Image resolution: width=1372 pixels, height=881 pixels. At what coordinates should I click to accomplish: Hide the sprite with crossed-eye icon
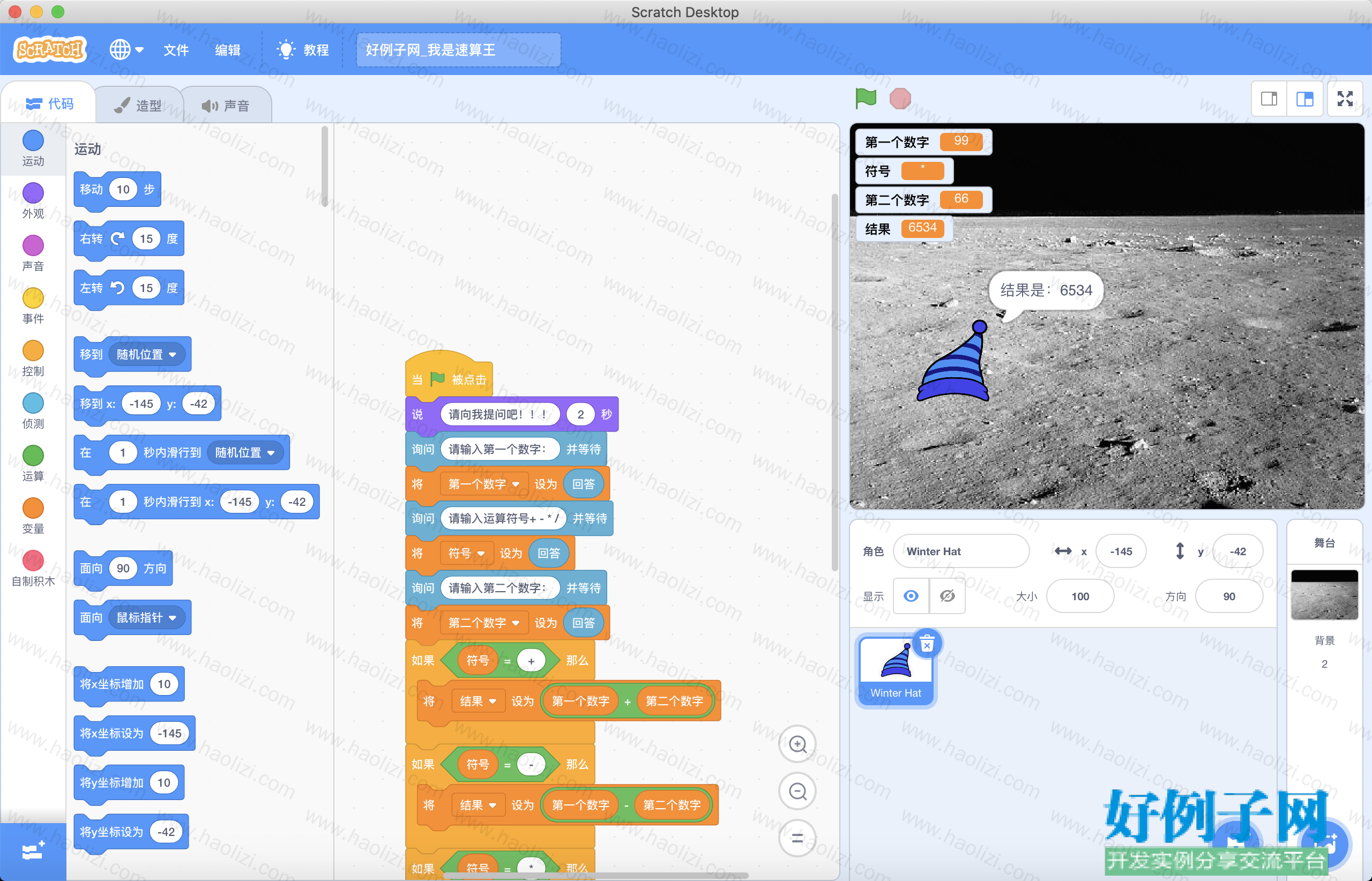(948, 596)
